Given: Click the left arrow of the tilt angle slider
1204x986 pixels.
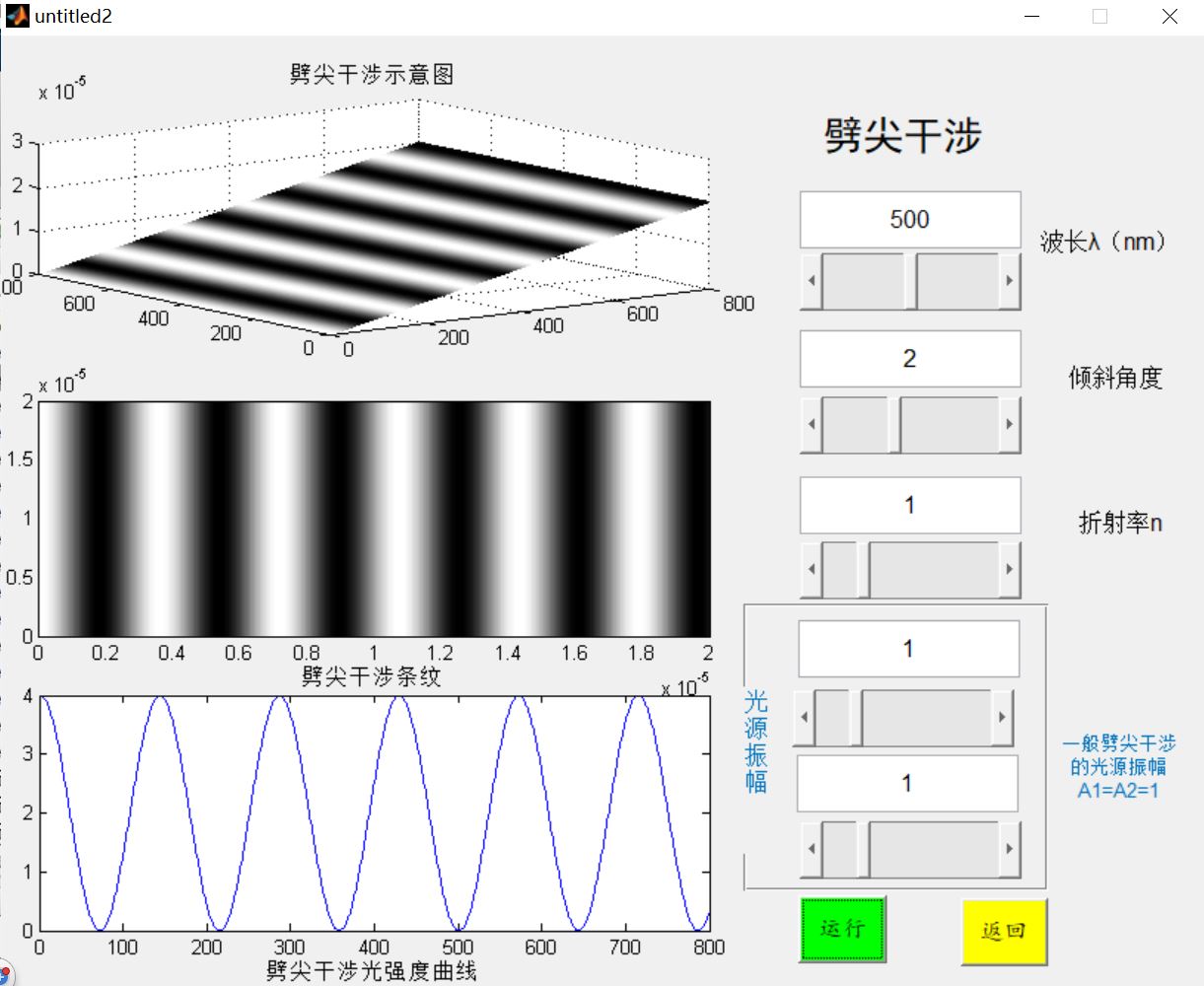Looking at the screenshot, I should coord(811,424).
